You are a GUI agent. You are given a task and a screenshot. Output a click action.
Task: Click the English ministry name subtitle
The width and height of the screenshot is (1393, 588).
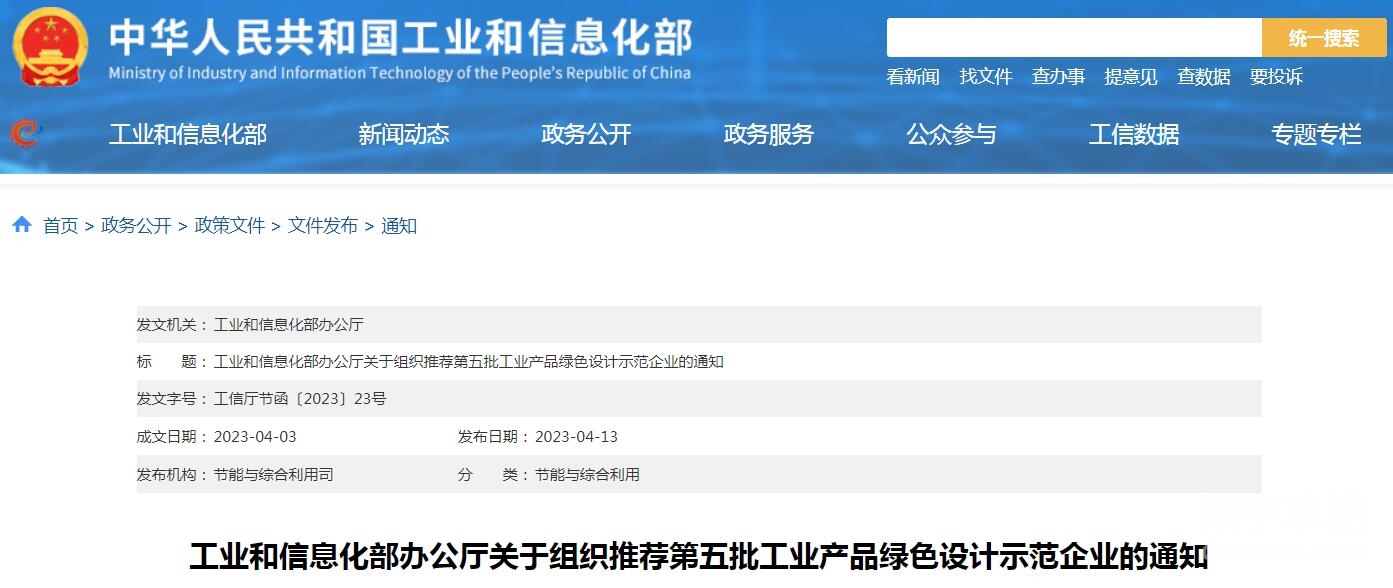[399, 73]
